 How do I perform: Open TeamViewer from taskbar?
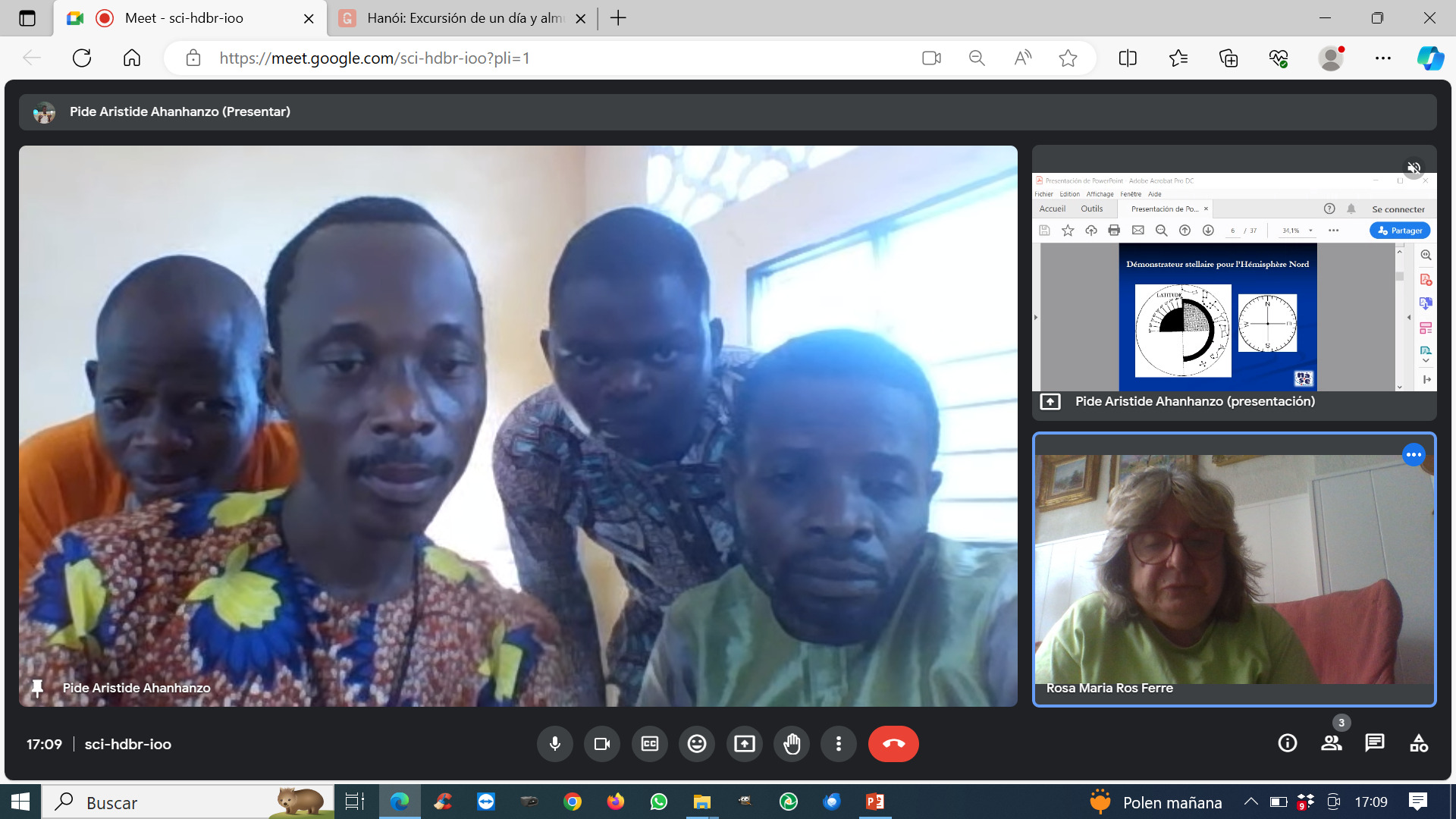pyautogui.click(x=486, y=802)
